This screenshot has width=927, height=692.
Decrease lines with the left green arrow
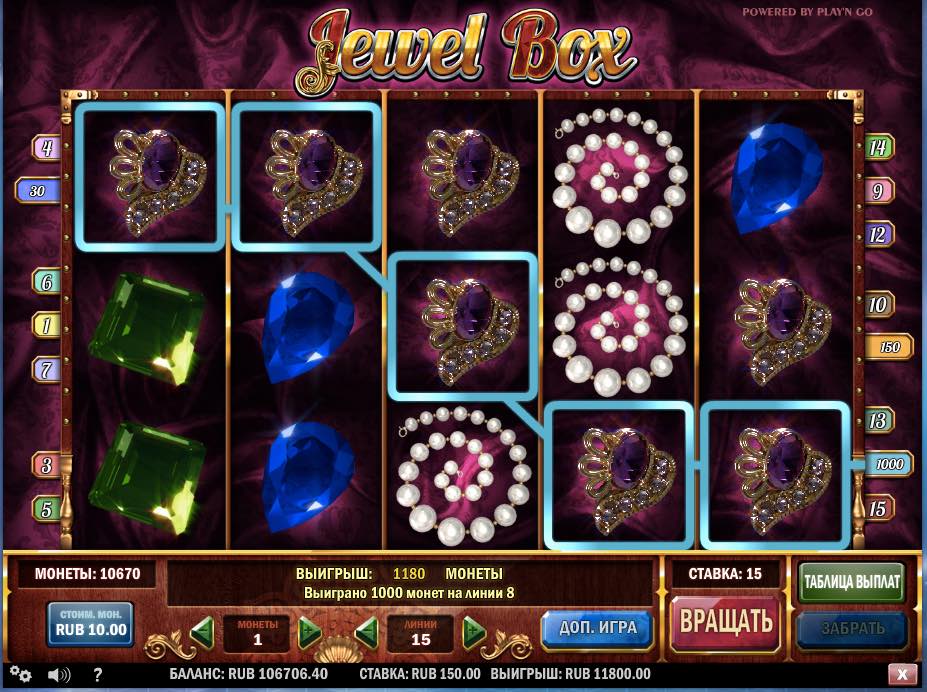[x=367, y=632]
